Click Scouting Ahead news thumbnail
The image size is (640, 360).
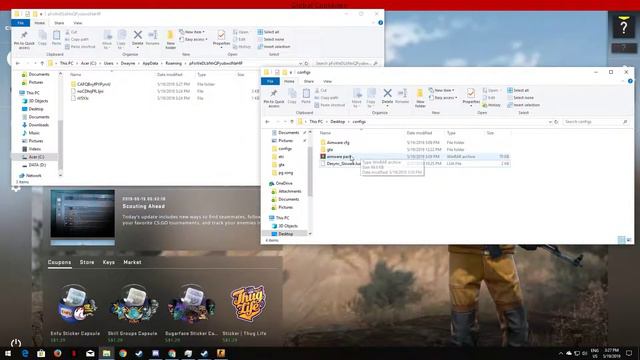pyautogui.click(x=83, y=214)
